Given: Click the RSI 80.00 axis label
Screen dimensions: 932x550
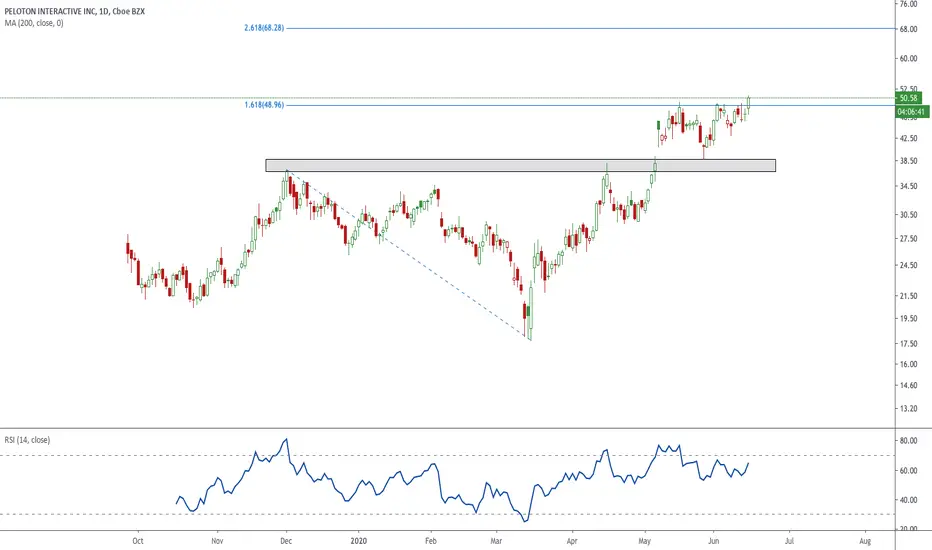Looking at the screenshot, I should pos(908,441).
